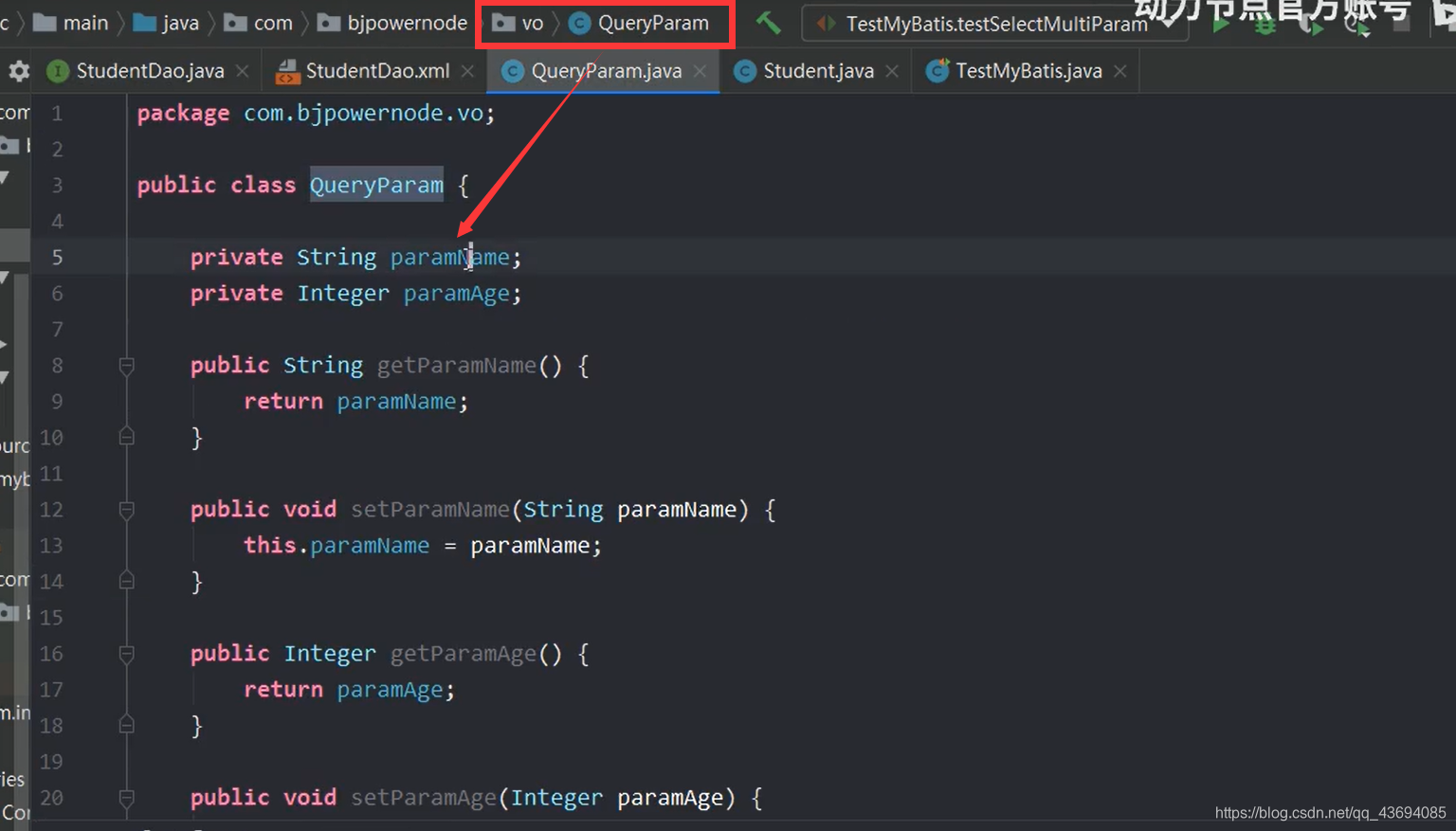Click the QueryParam class breadcrumb
This screenshot has height=831, width=1456.
(x=639, y=23)
